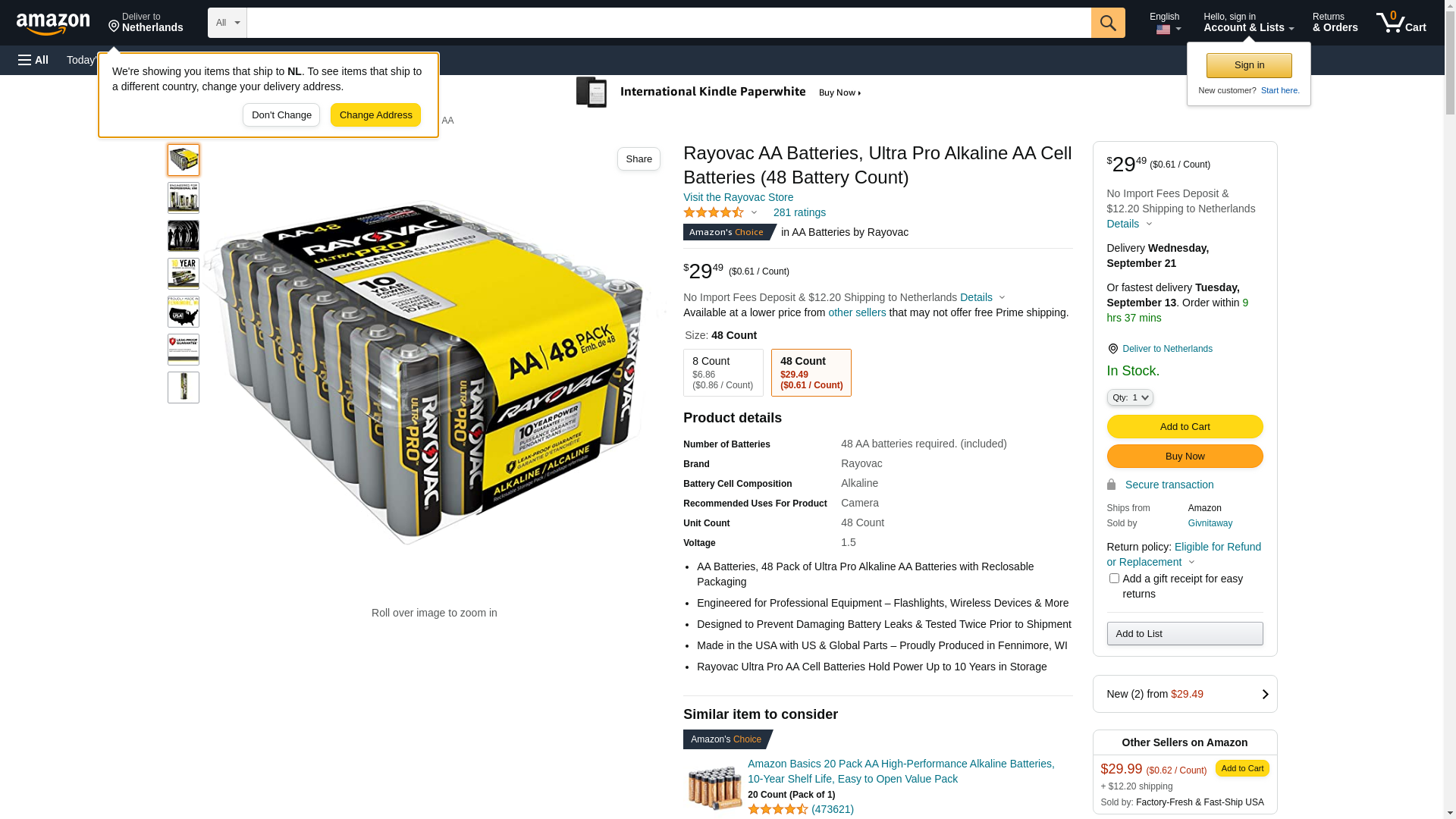Click the US flag language icon
Viewport: 1456px width, 819px height.
1163,30
